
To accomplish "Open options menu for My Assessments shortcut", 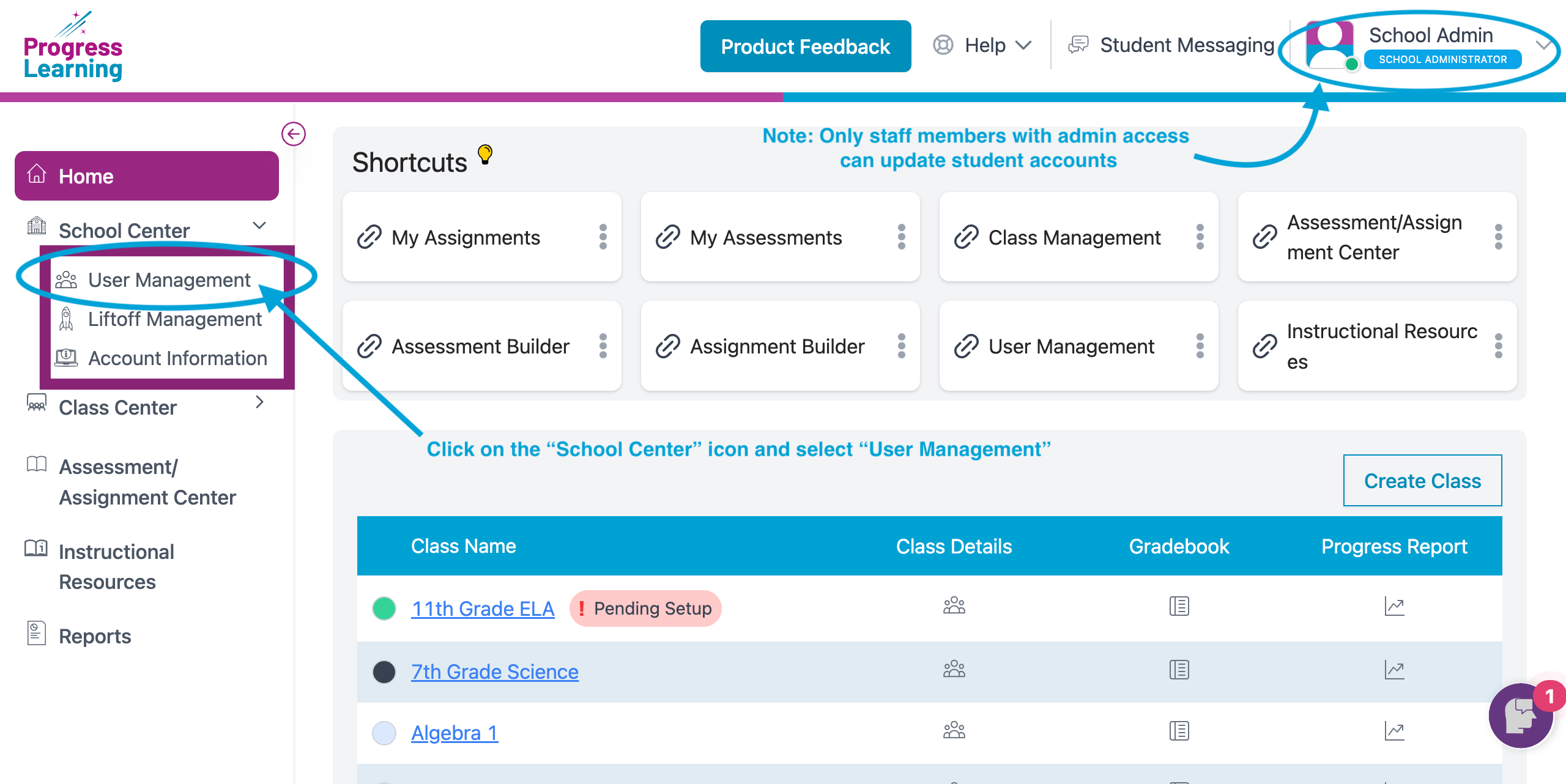I will coord(902,237).
